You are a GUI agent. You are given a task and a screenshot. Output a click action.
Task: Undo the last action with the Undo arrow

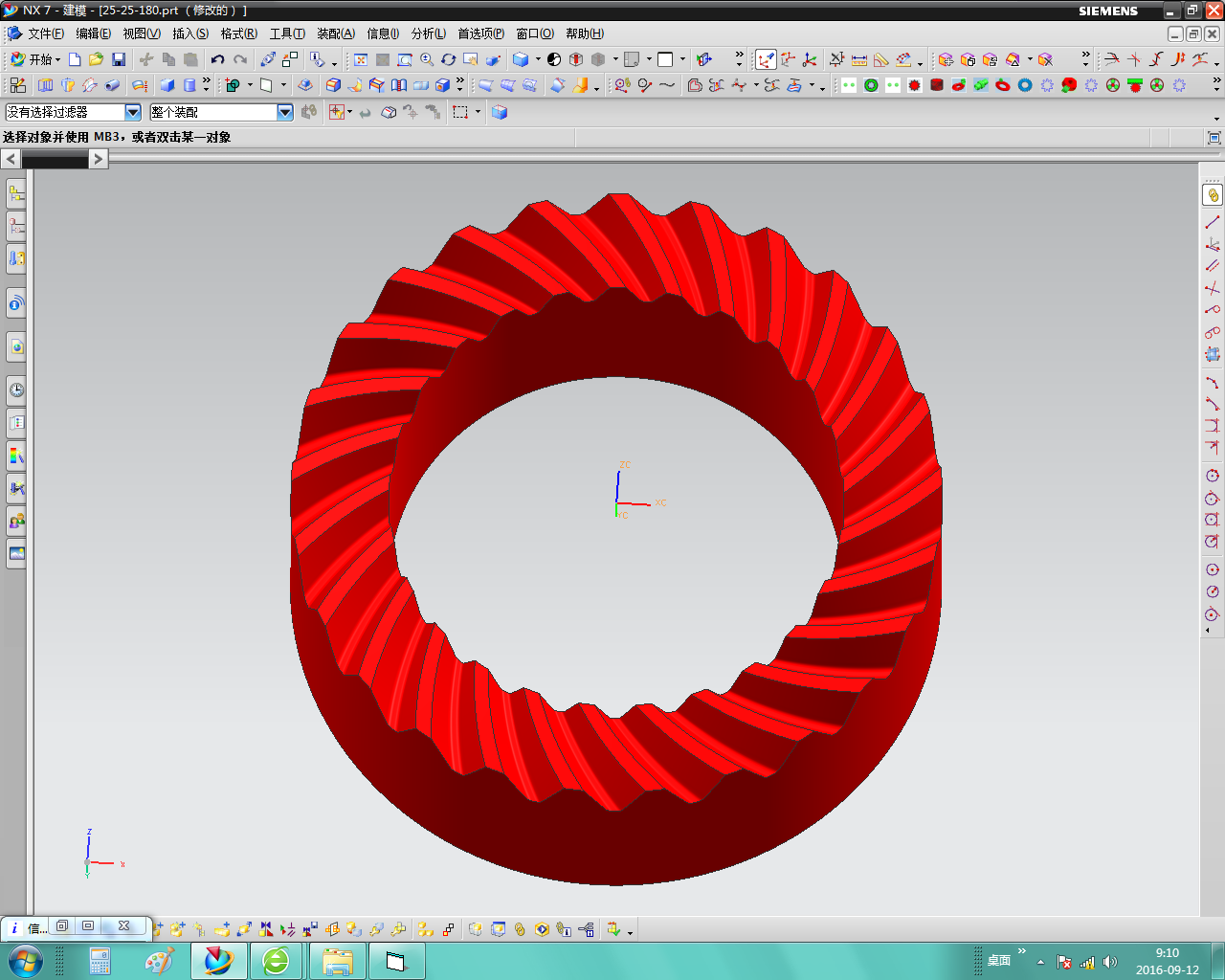(218, 59)
